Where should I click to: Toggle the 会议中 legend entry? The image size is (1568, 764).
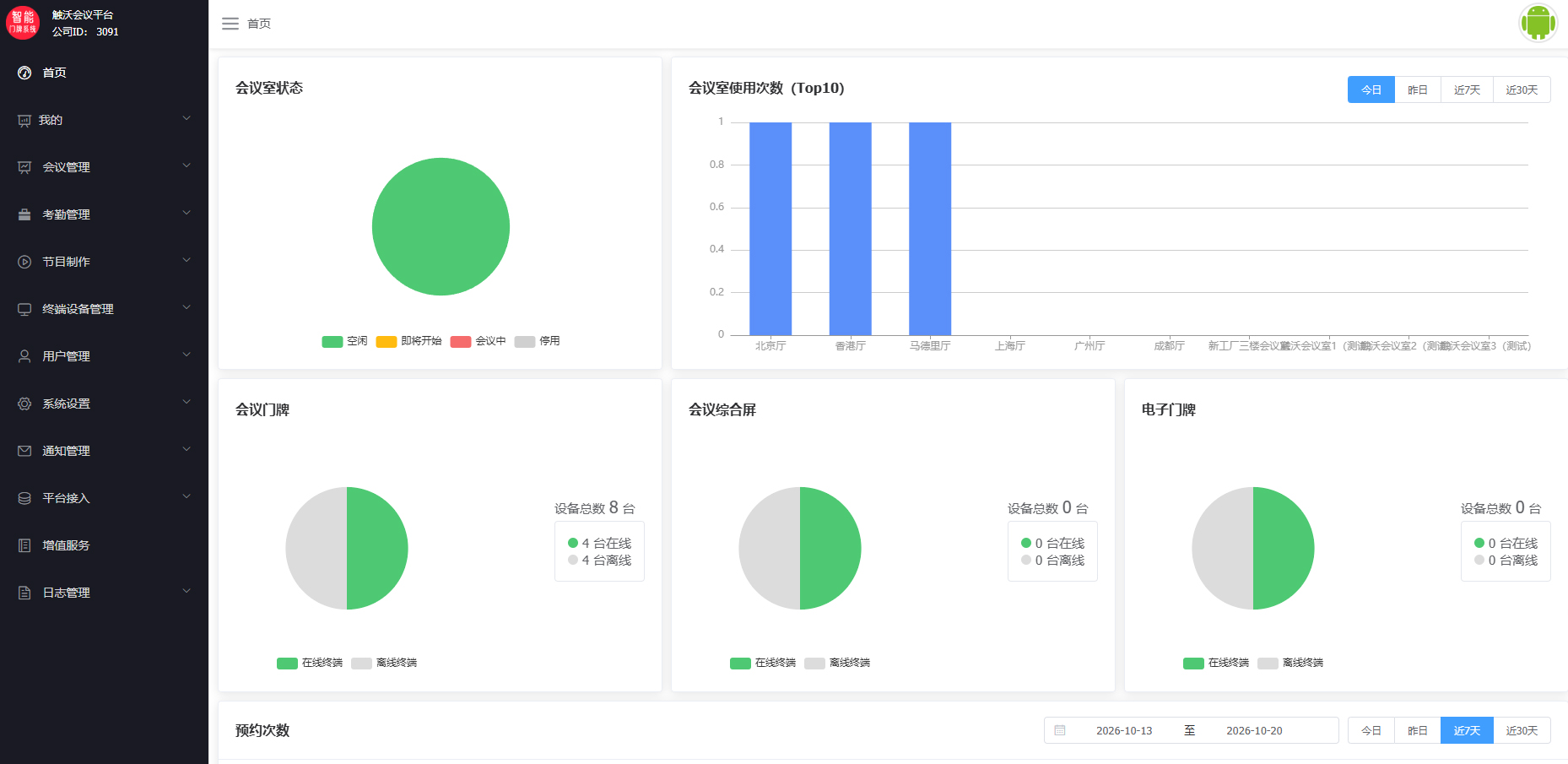479,341
